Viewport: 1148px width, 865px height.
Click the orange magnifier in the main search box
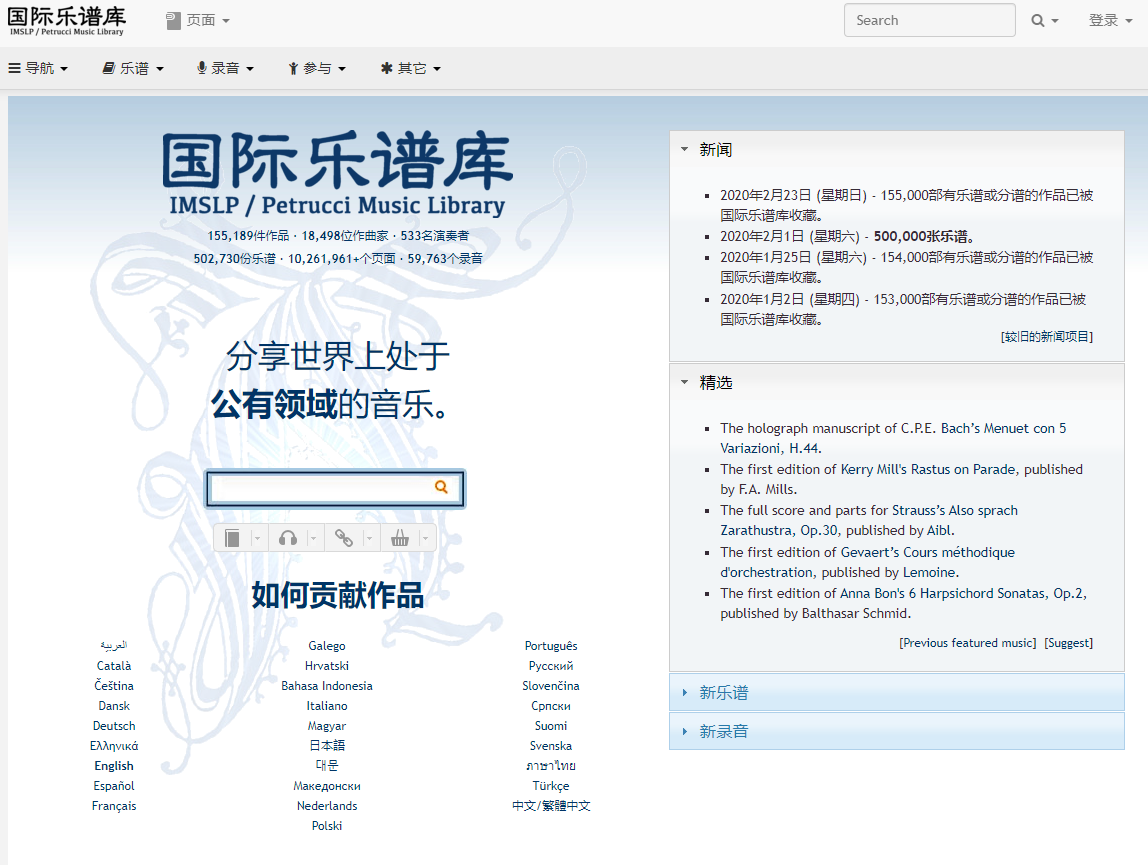click(x=441, y=487)
